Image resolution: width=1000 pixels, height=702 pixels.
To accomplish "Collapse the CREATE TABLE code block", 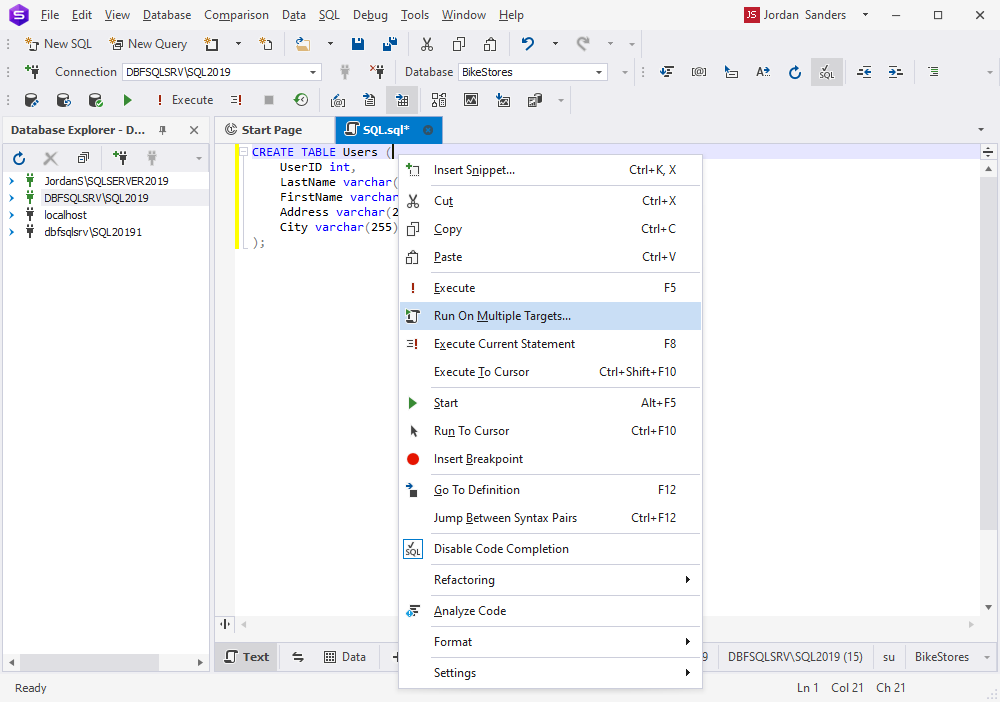I will pos(243,152).
